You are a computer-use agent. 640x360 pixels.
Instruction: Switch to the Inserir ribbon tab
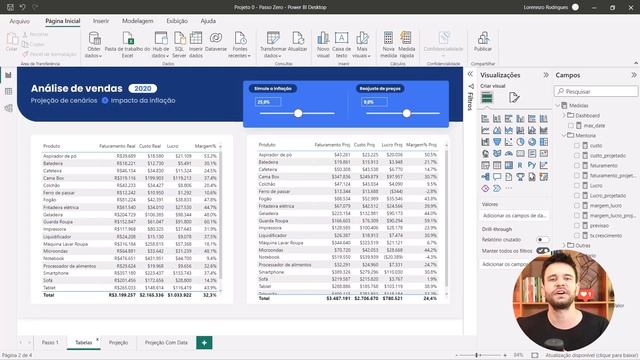[x=101, y=21]
